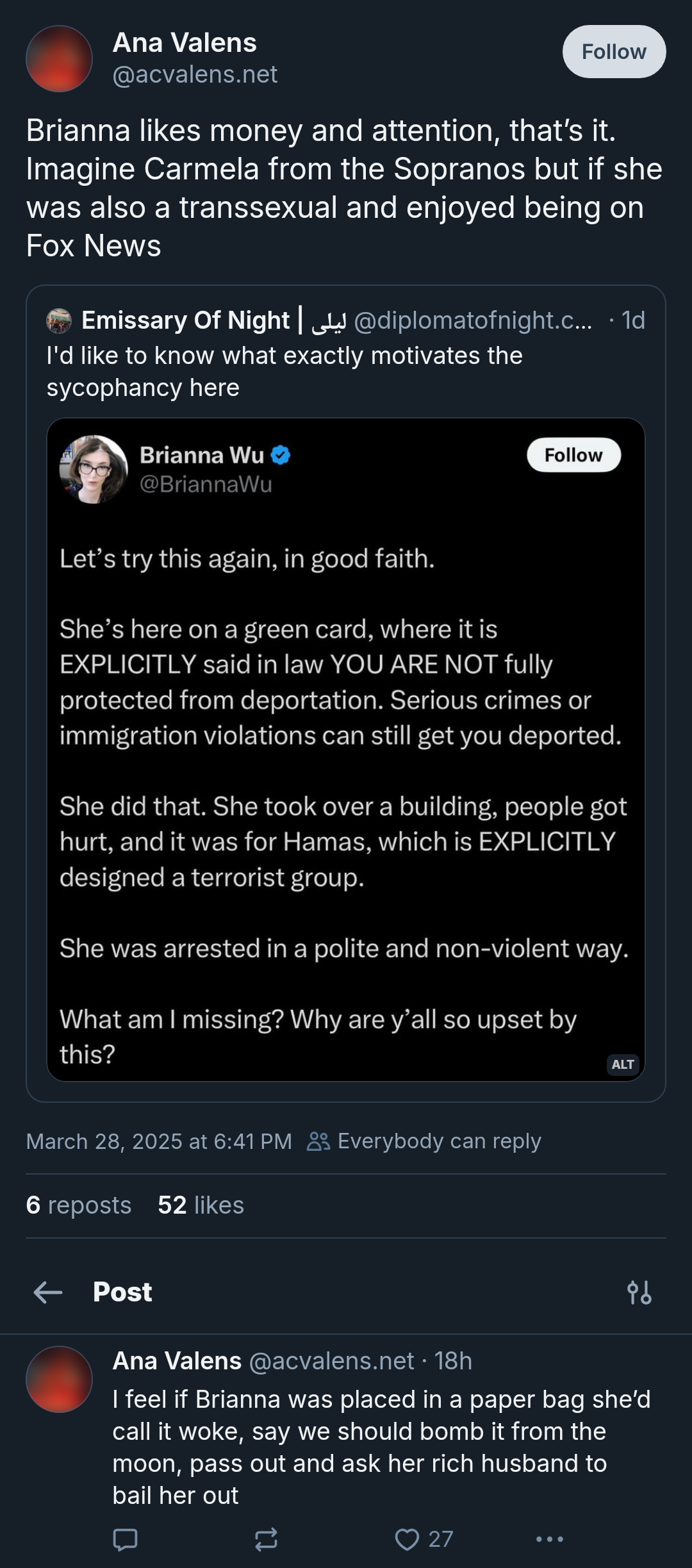Open Ana Valens avatar on reply post
This screenshot has width=692, height=1568.
59,1379
